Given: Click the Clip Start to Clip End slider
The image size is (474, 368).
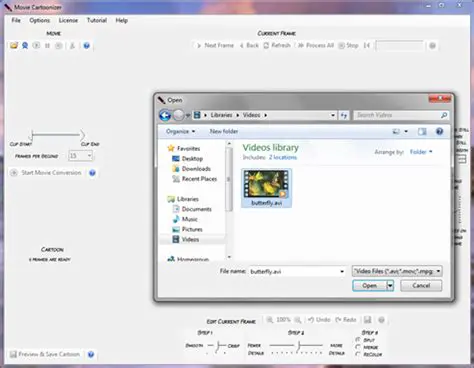Looking at the screenshot, I should (57, 135).
